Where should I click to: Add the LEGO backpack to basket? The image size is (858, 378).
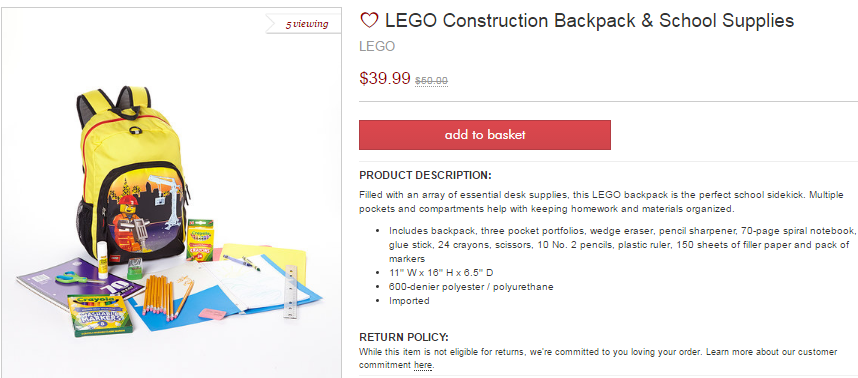484,135
